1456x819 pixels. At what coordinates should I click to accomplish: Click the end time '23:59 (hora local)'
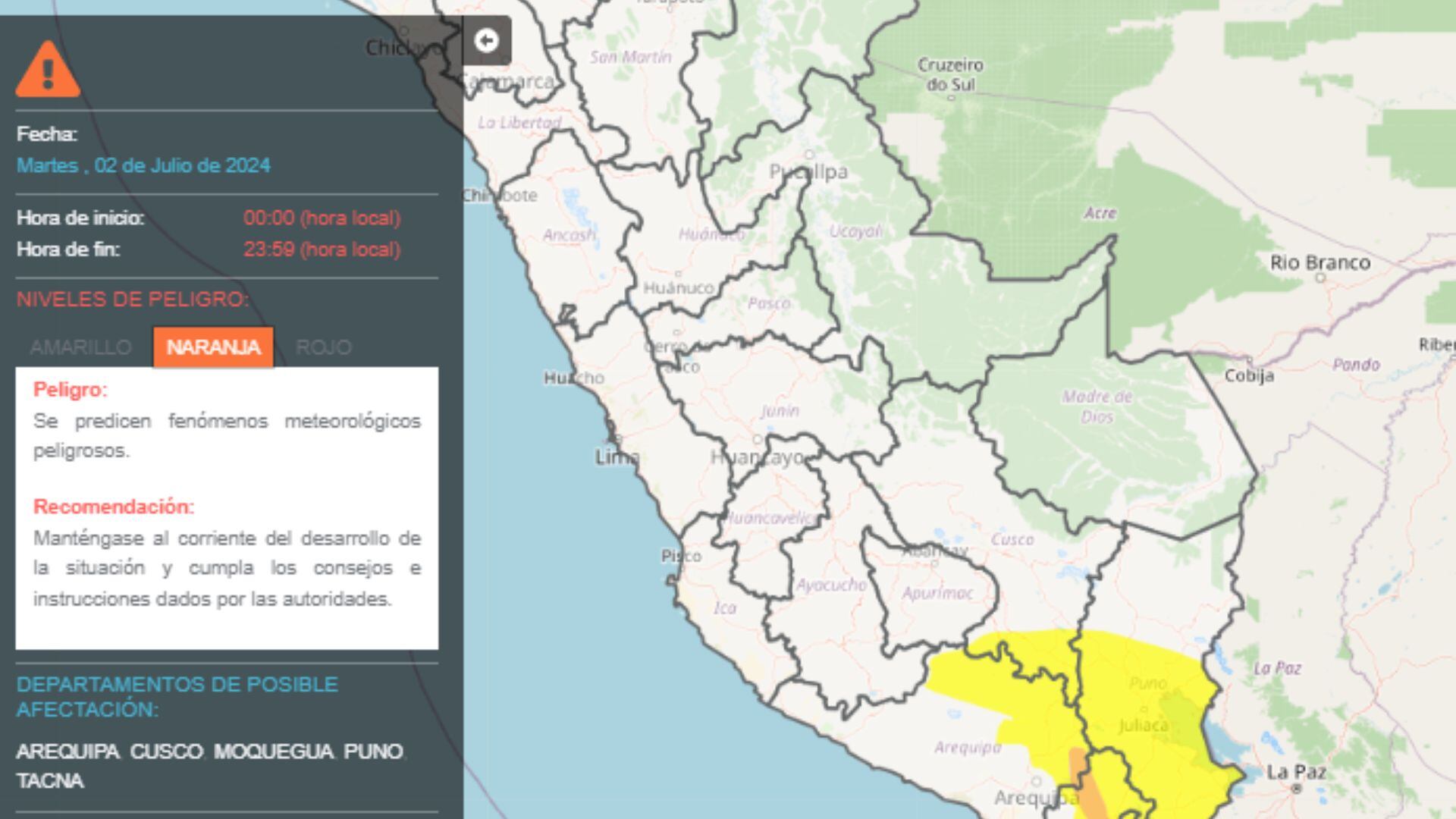322,249
